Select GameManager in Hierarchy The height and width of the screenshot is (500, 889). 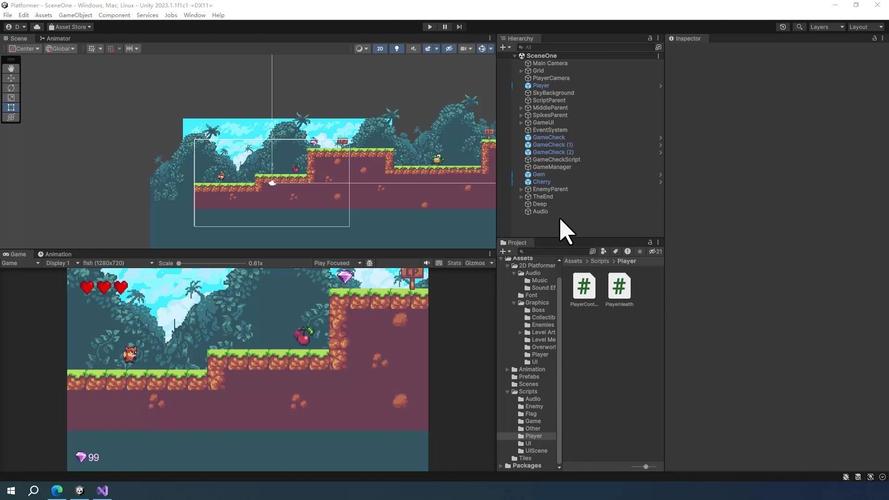(551, 167)
